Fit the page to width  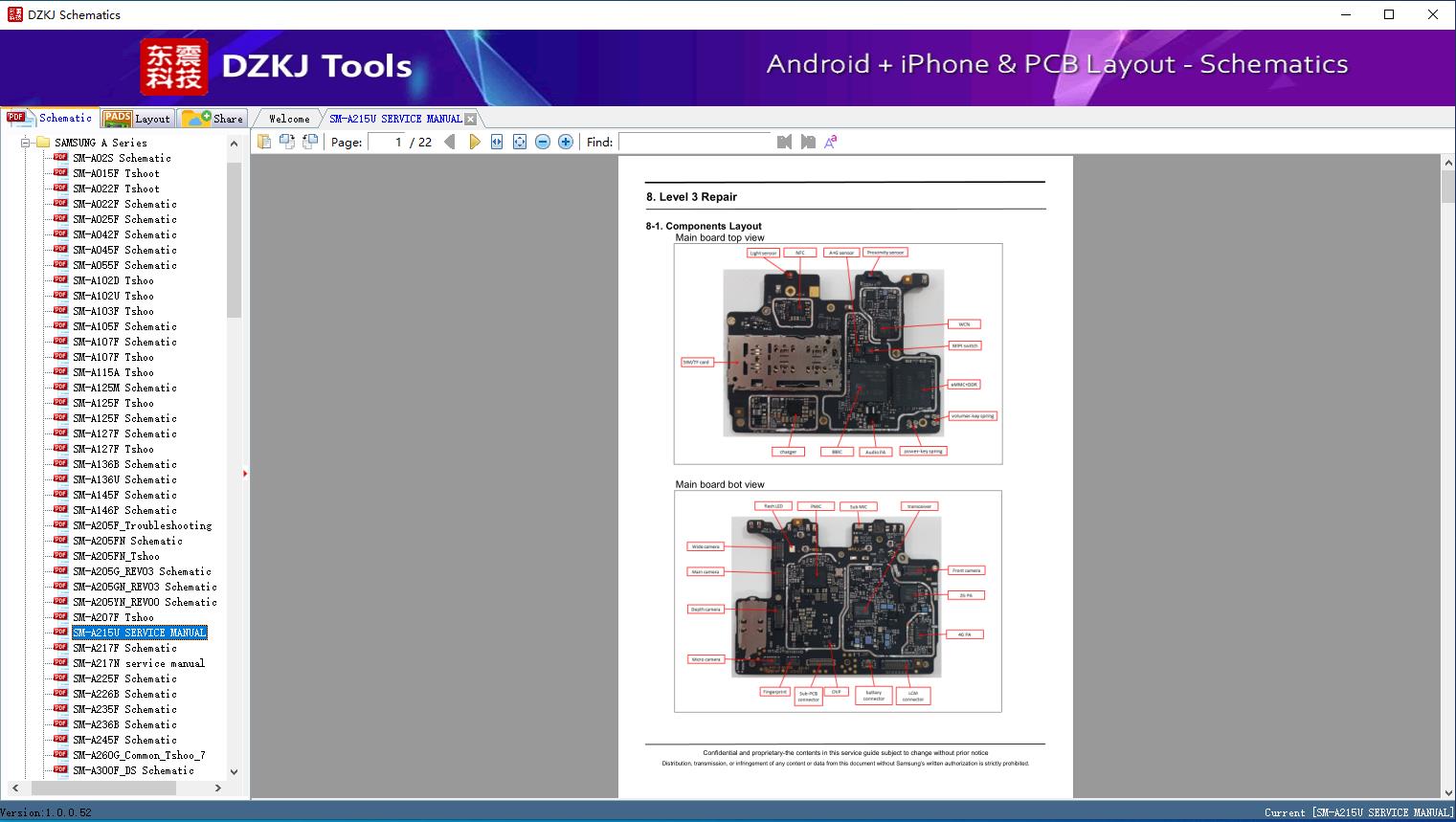point(497,142)
